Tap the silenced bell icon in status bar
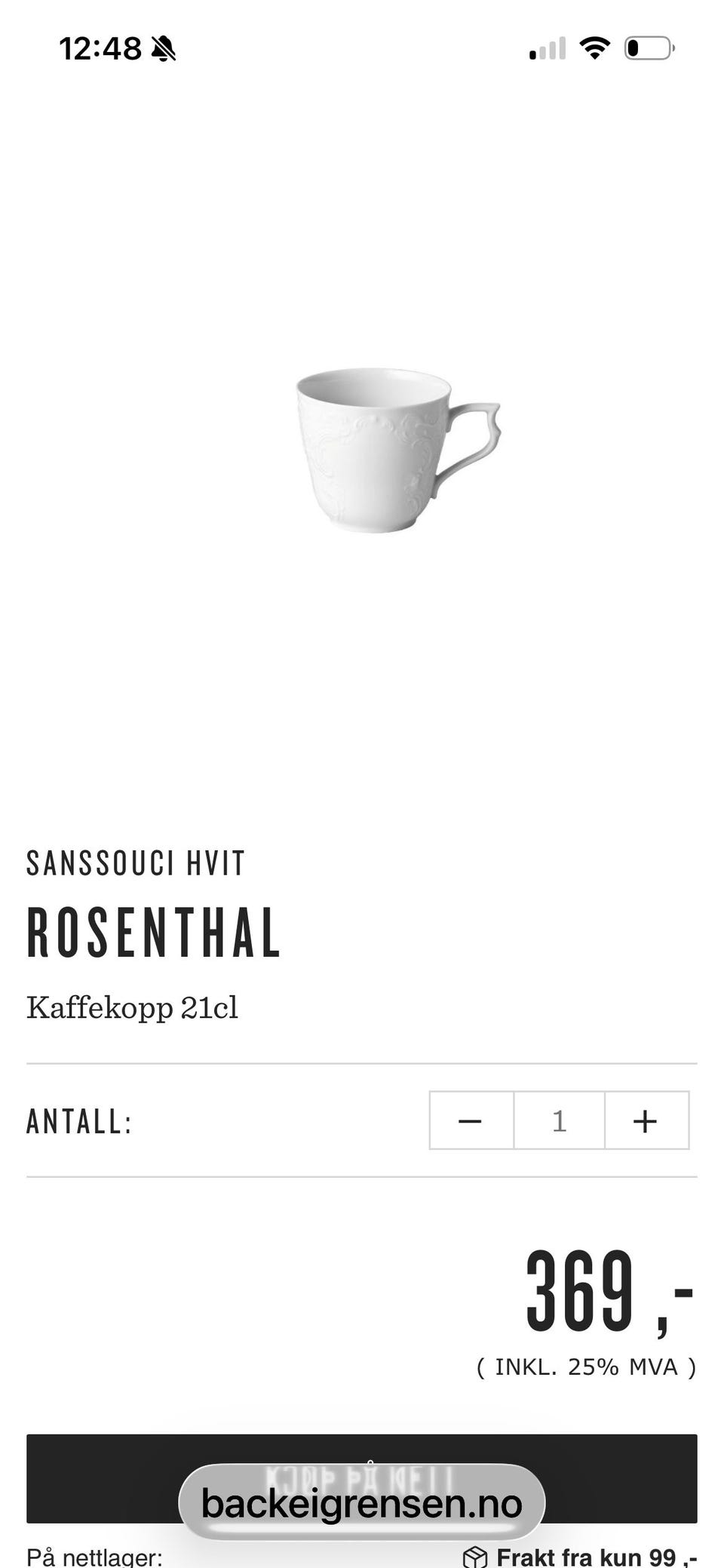This screenshot has height=1568, width=724. tap(163, 49)
